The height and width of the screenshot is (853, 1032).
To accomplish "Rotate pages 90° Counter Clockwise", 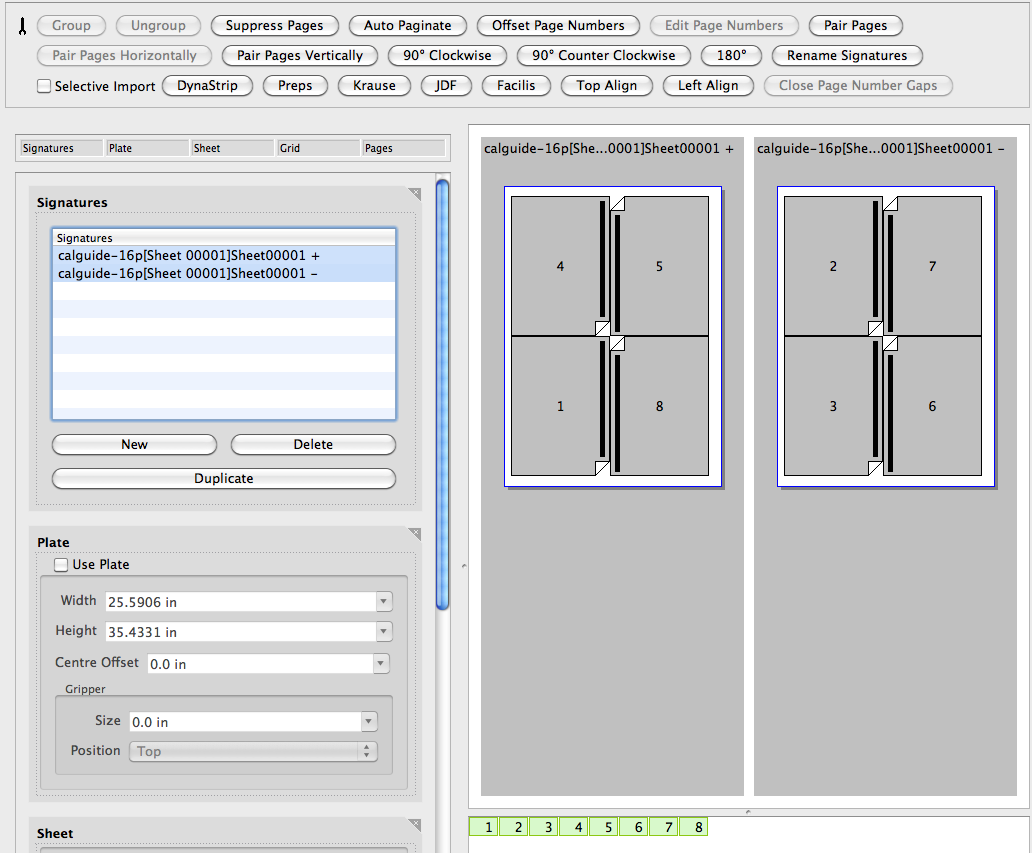I will (x=604, y=55).
